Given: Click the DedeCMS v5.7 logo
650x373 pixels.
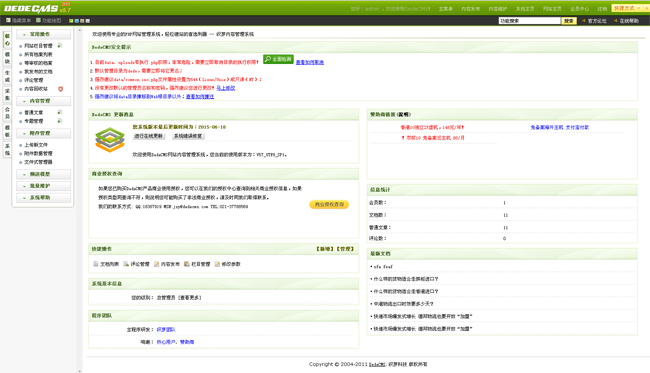Looking at the screenshot, I should [x=37, y=8].
